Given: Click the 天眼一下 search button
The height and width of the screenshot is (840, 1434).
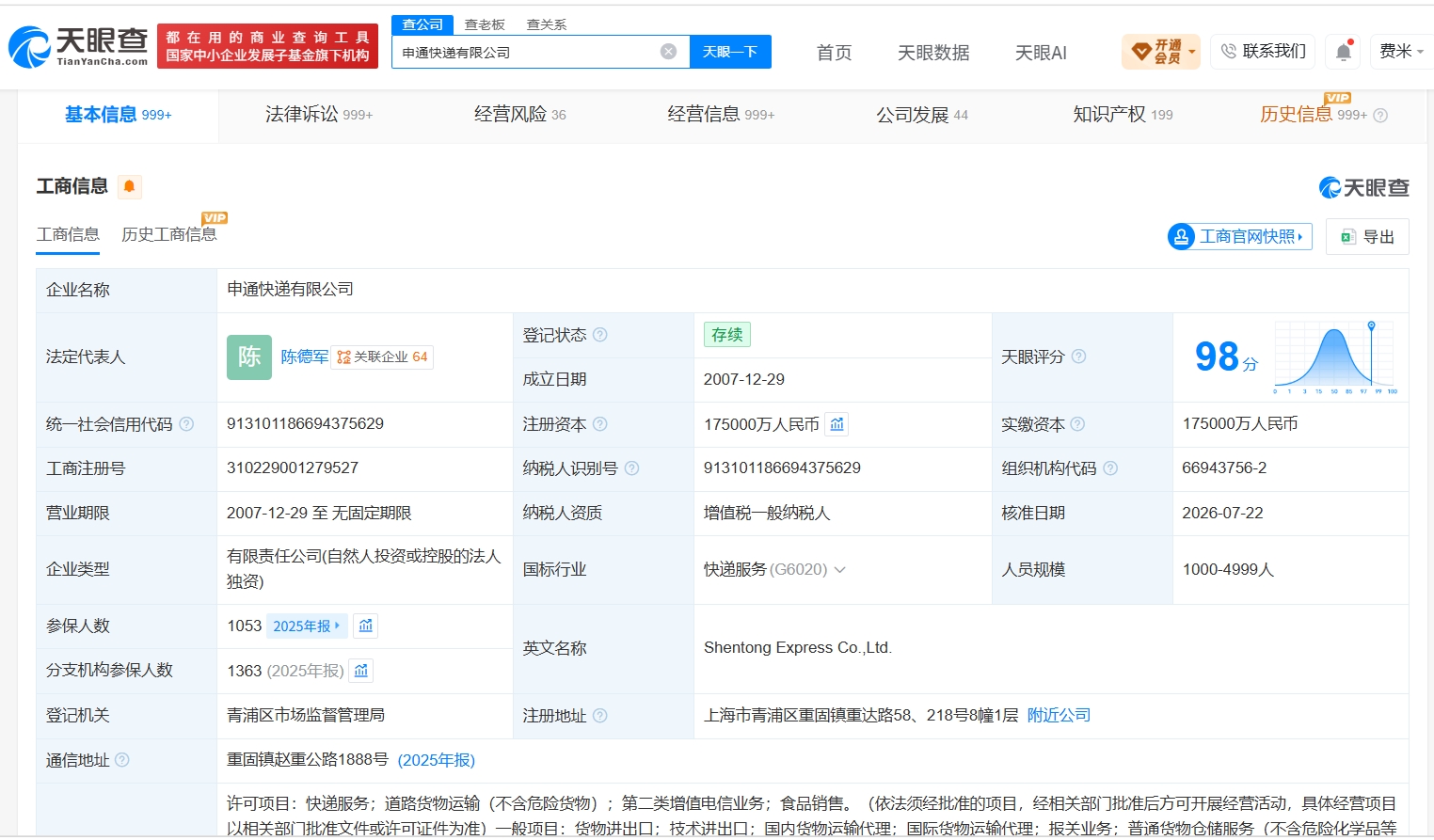Looking at the screenshot, I should pos(730,52).
